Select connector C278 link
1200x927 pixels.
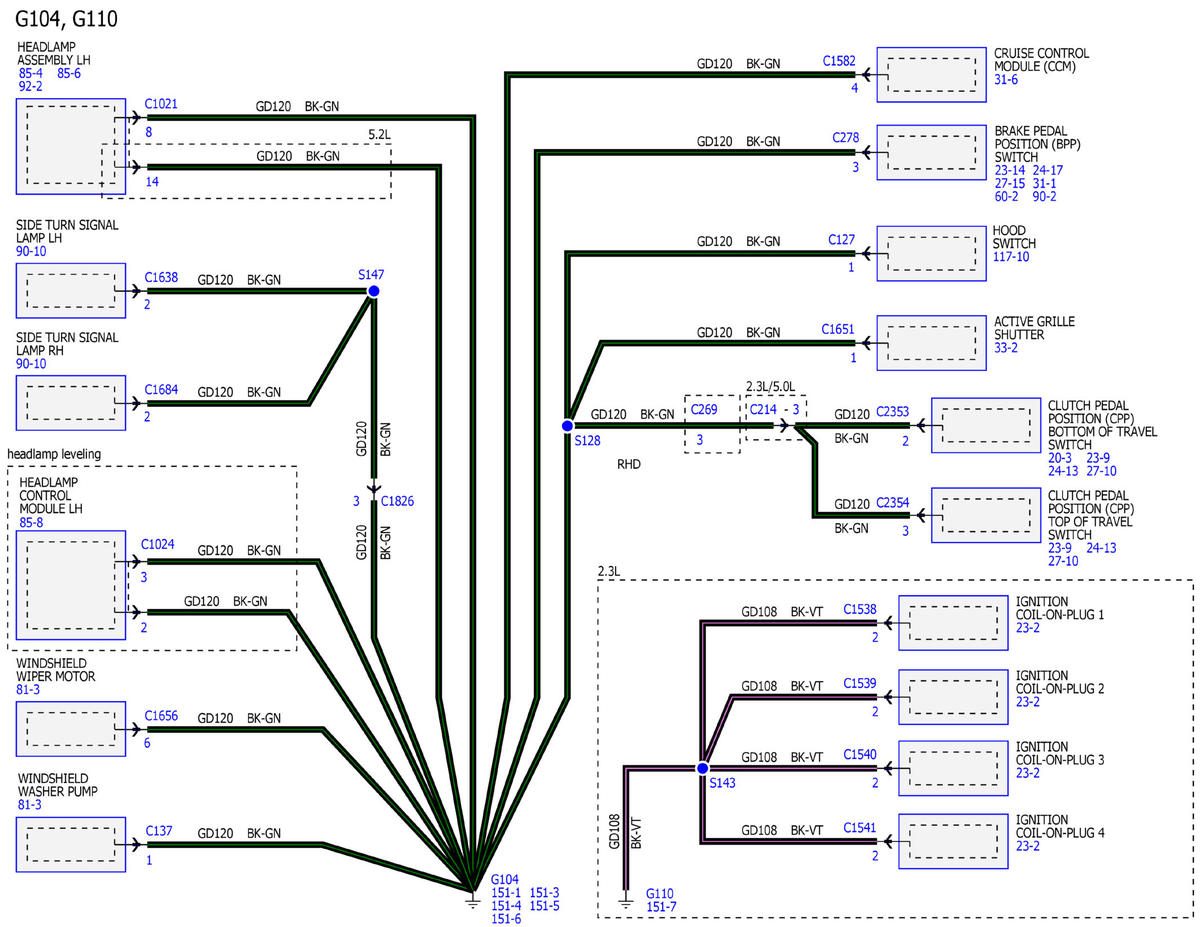point(845,137)
